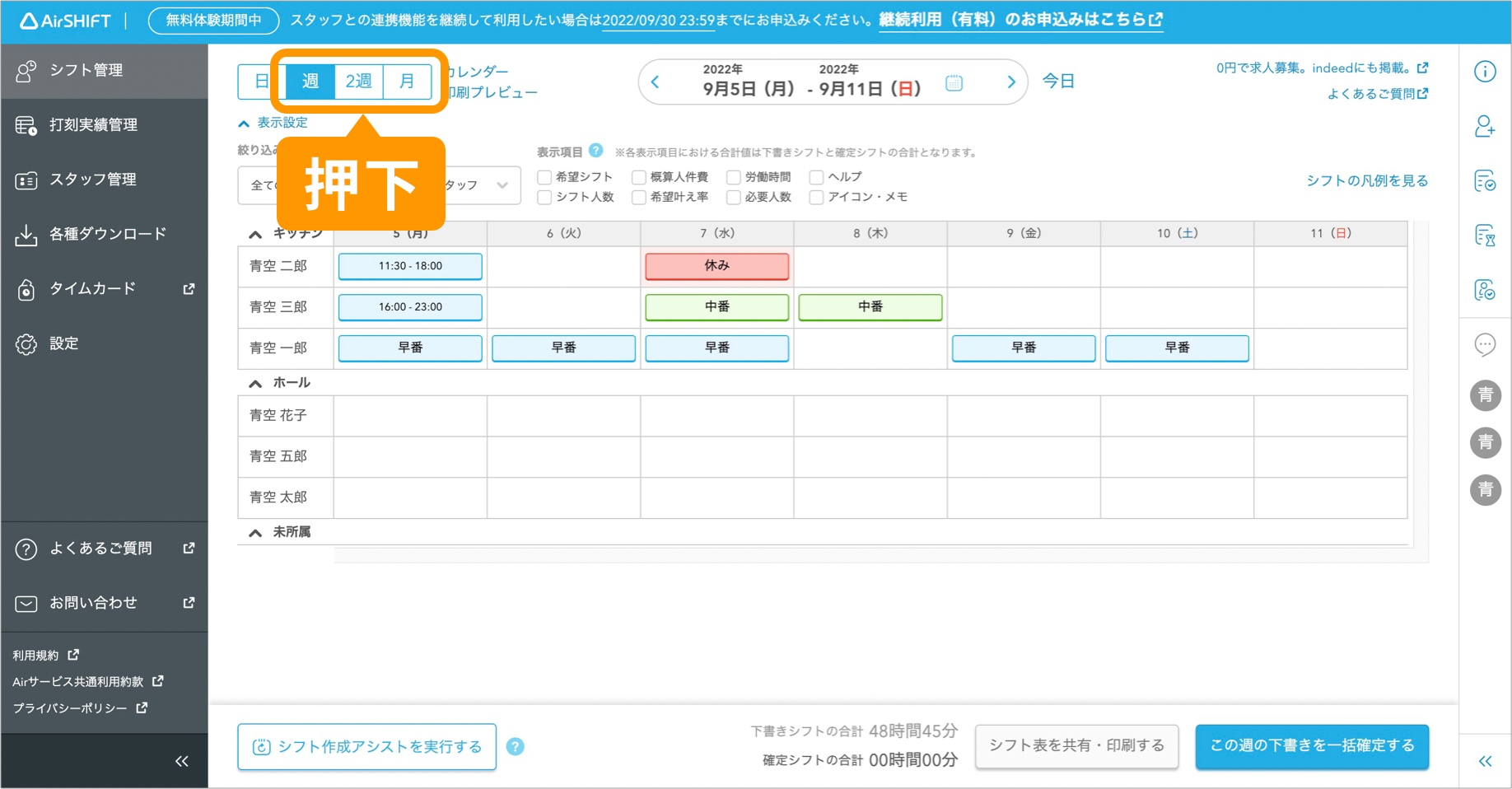Collapse the sidebar with the « arrow
Image resolution: width=1512 pixels, height=789 pixels.
point(182,760)
